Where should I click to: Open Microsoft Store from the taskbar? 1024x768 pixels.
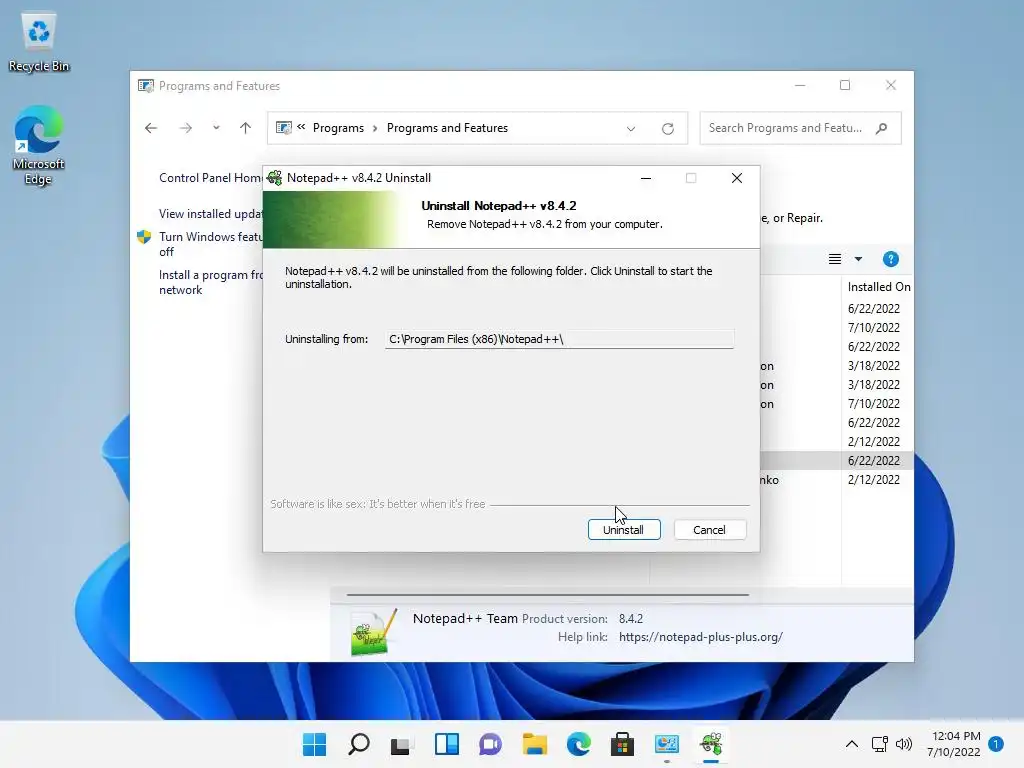(622, 744)
